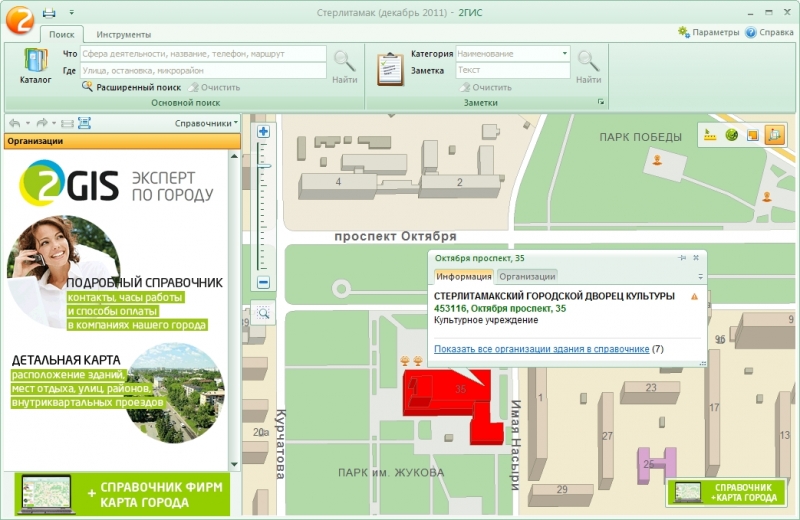Click the проспект Октября street label
Viewport: 800px width, 520px height.
395,236
